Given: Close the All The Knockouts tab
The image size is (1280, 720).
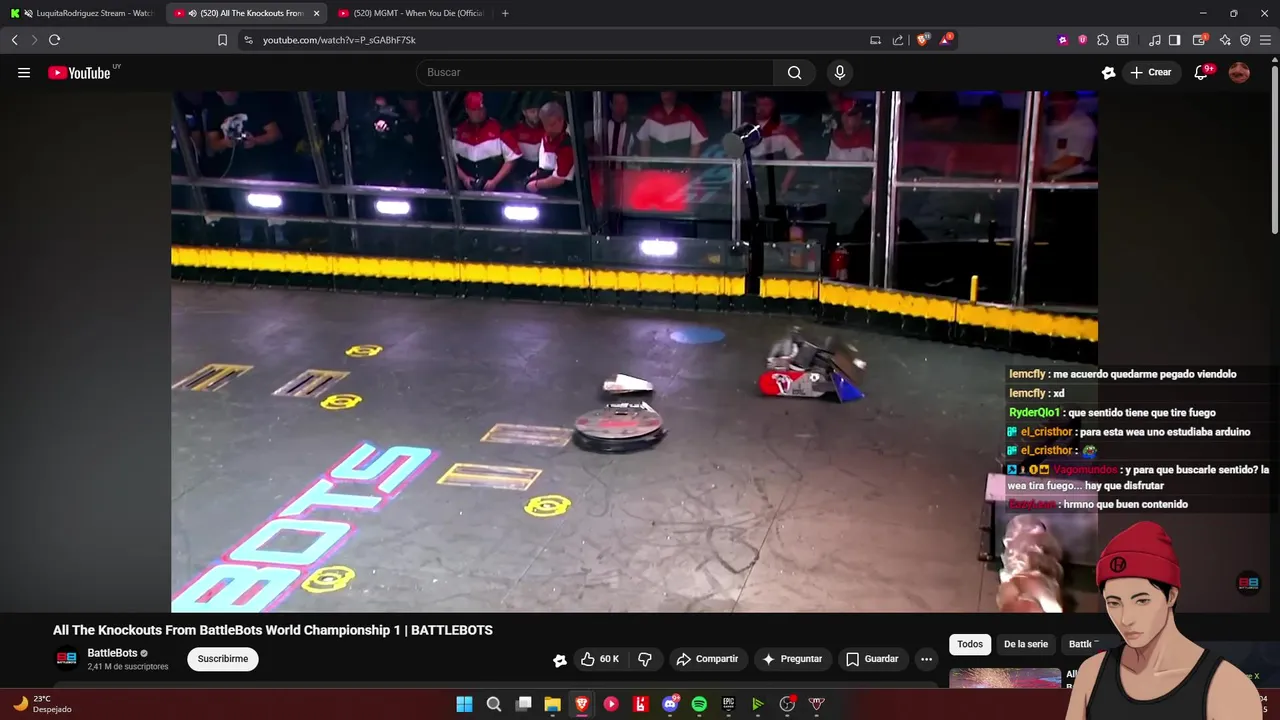Looking at the screenshot, I should [317, 13].
